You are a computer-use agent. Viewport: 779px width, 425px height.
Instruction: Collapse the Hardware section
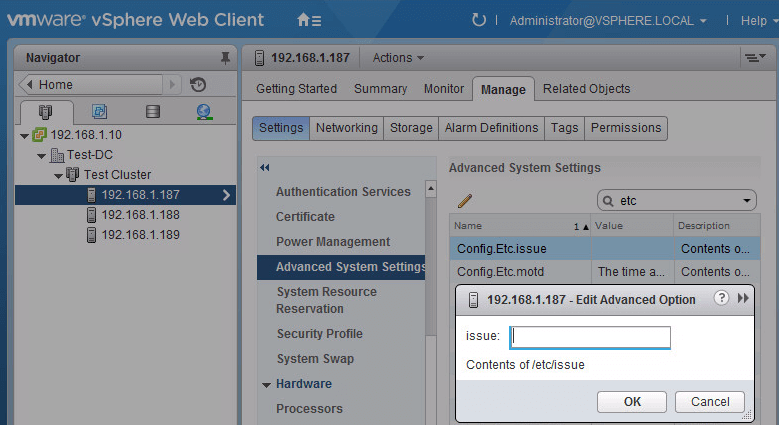tap(267, 384)
